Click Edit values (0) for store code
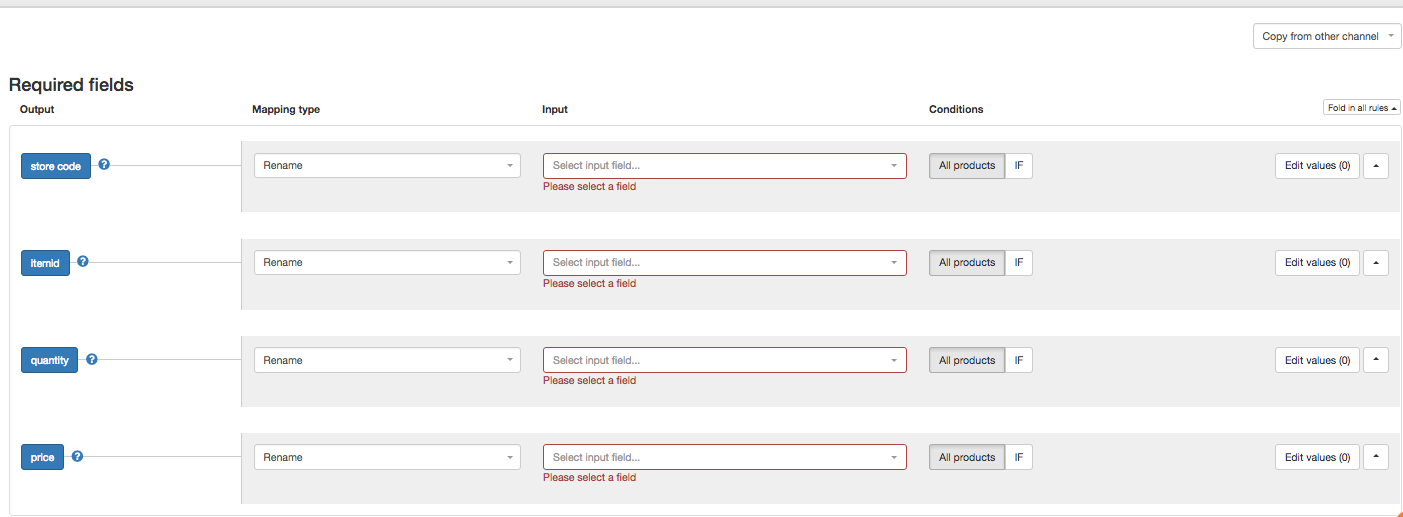1403x517 pixels. [1316, 166]
